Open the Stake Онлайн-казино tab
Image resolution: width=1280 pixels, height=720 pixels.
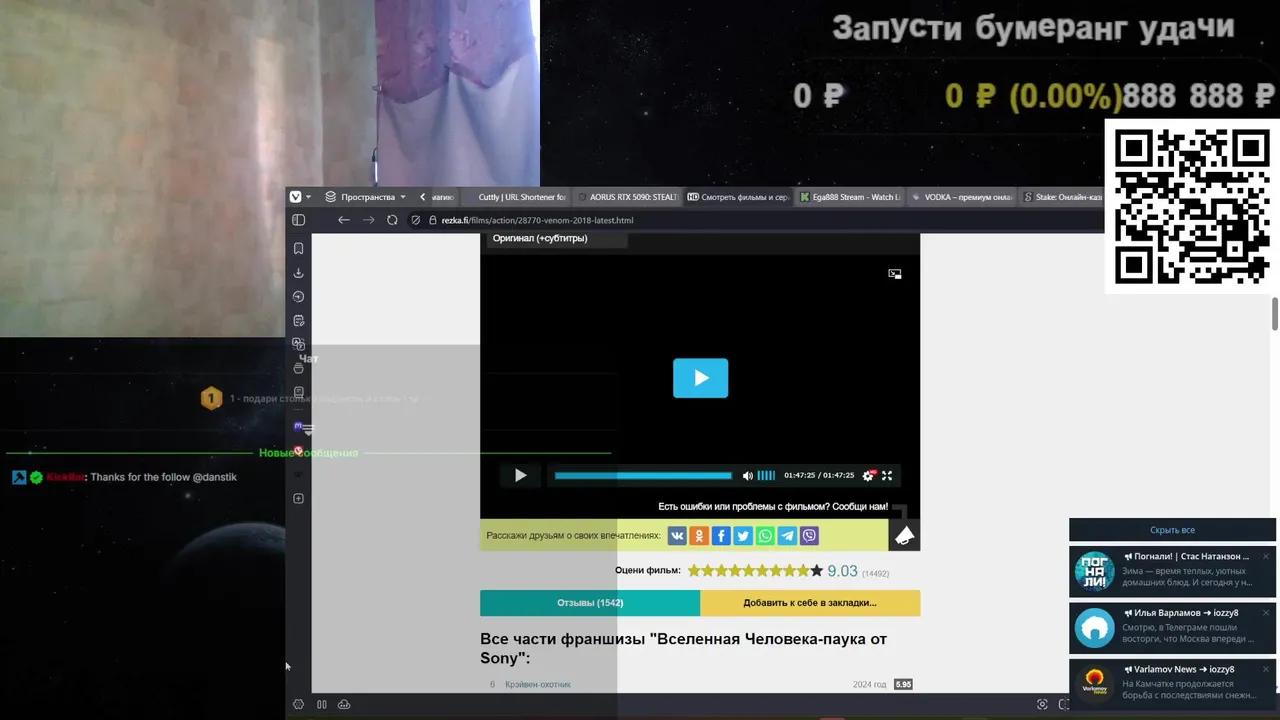click(x=1062, y=197)
